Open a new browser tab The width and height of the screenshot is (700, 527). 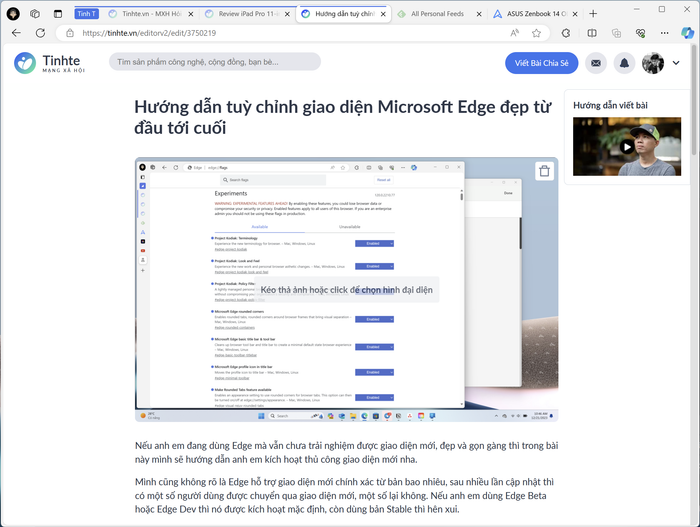pyautogui.click(x=593, y=14)
